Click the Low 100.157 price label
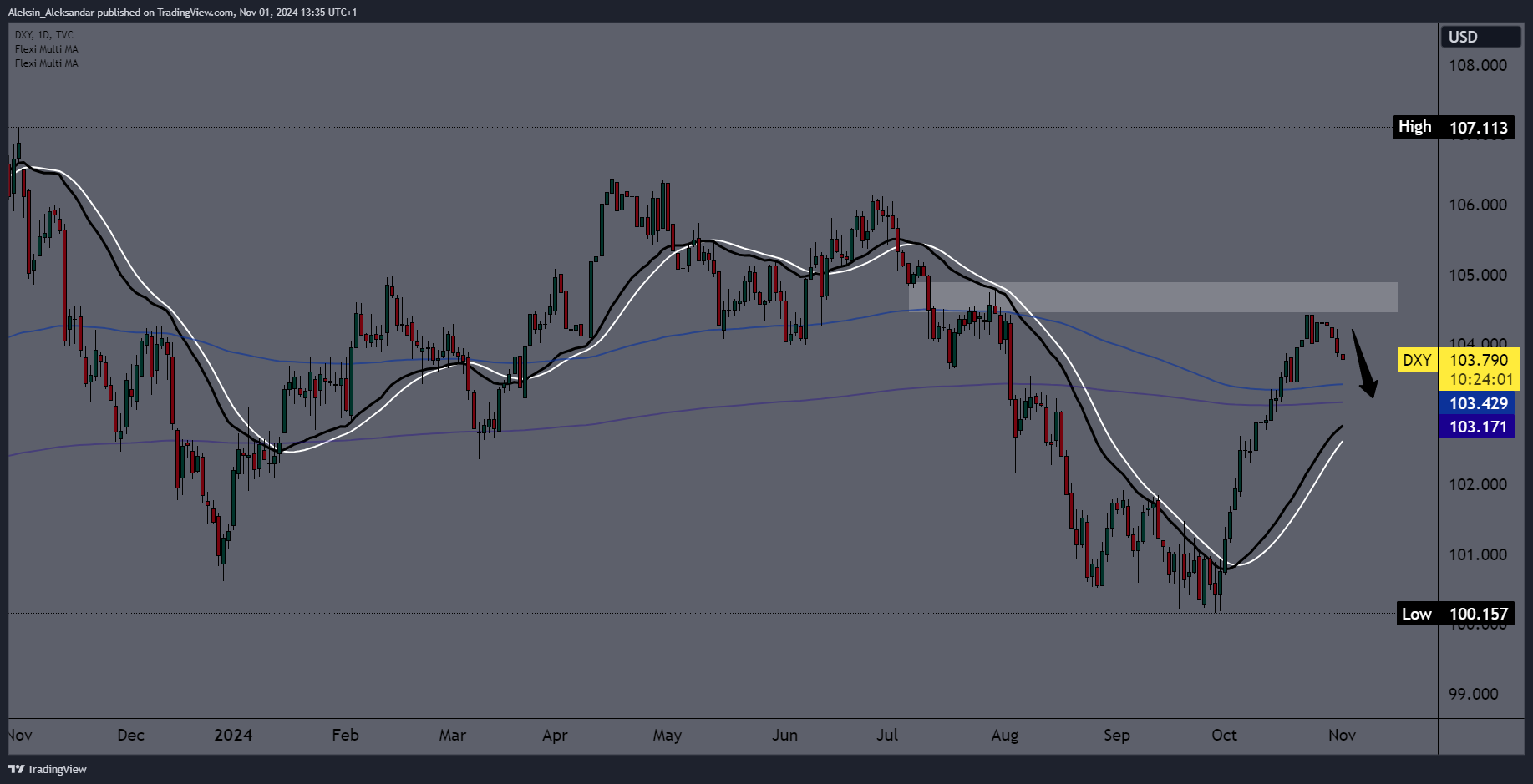Viewport: 1533px width, 784px height. tap(1455, 614)
